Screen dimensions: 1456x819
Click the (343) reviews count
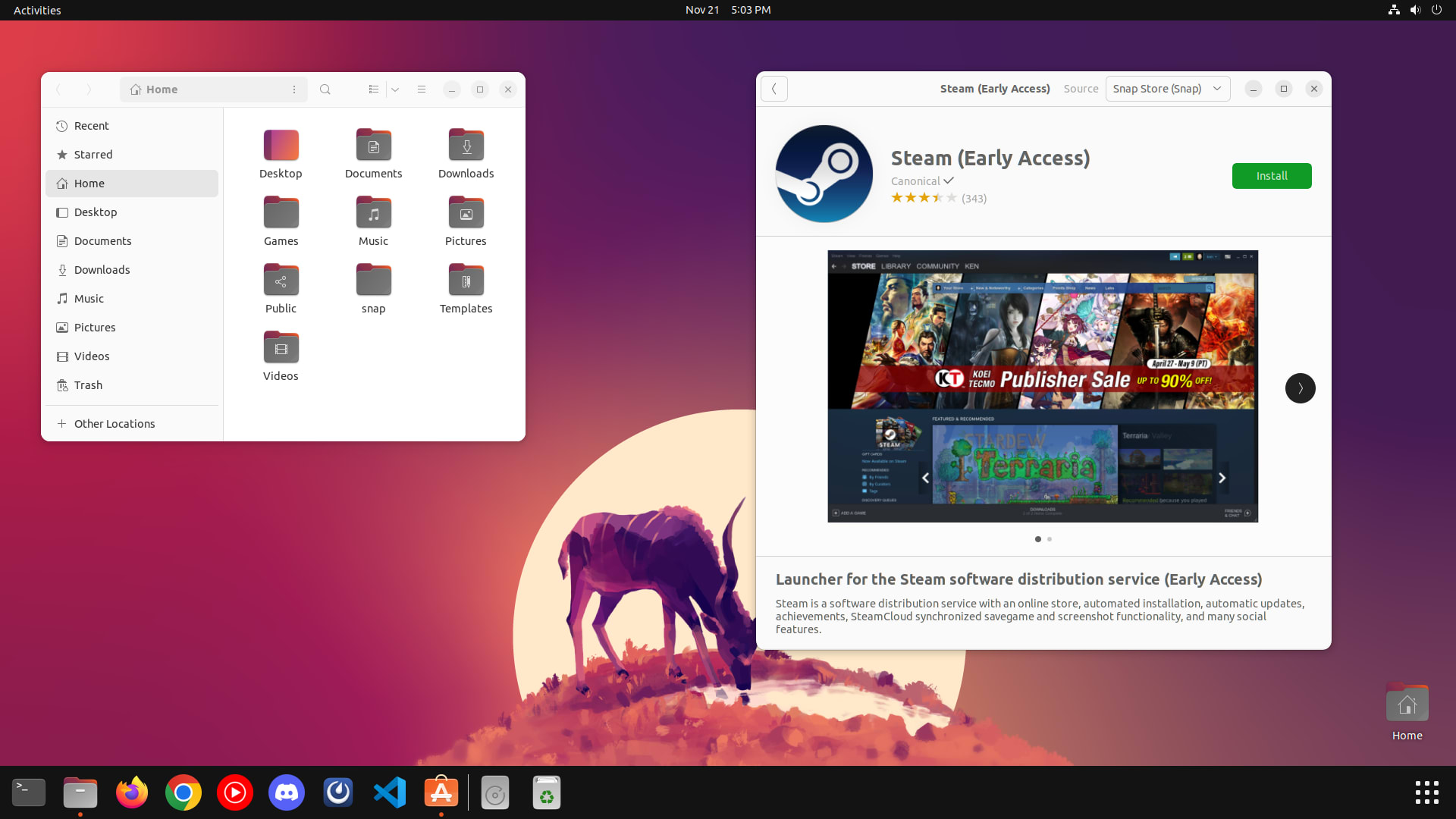coord(974,199)
